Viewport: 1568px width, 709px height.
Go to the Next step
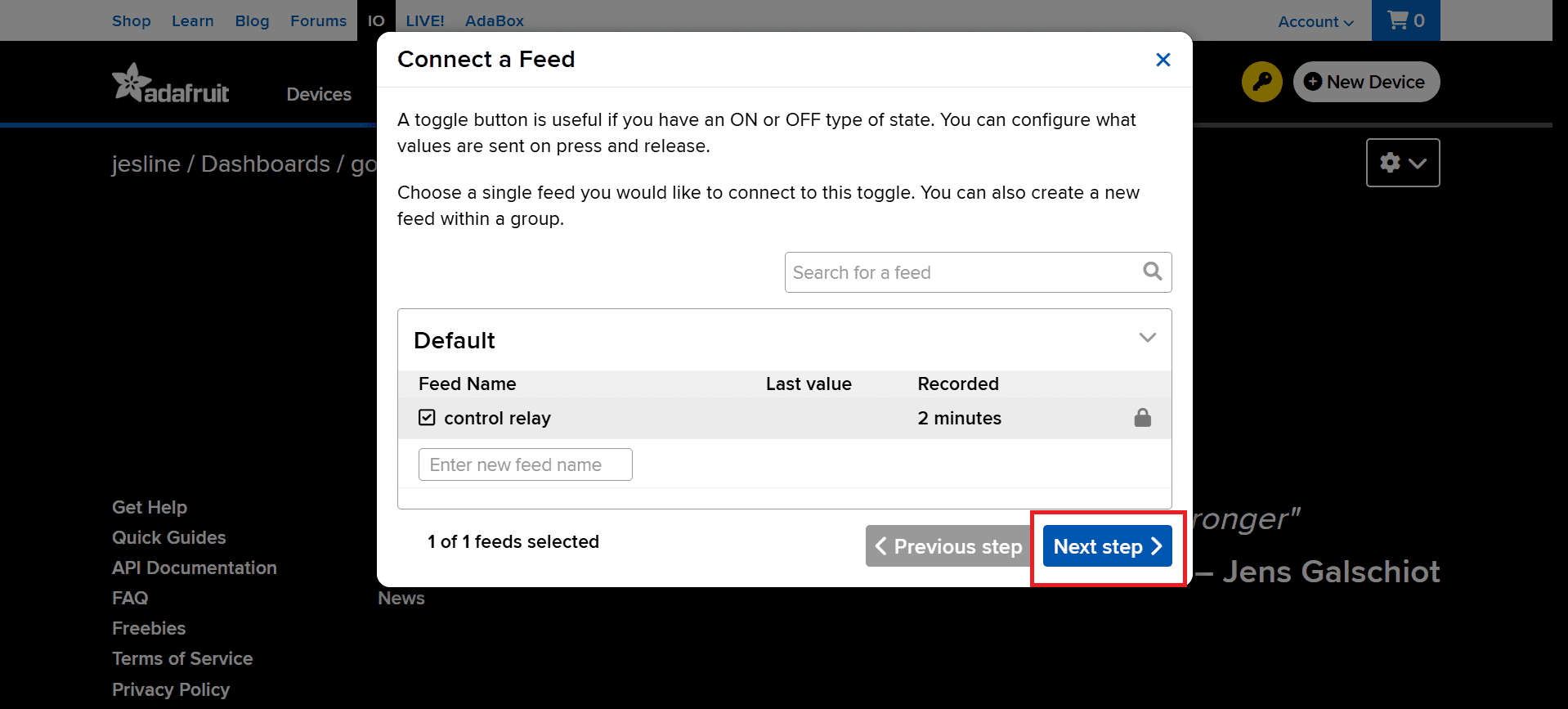[1107, 546]
